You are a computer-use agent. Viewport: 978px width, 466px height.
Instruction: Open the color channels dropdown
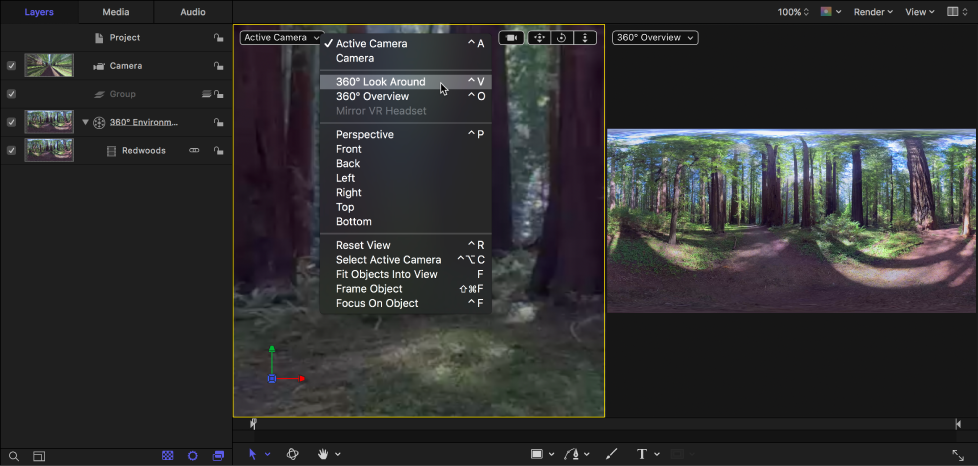[831, 12]
